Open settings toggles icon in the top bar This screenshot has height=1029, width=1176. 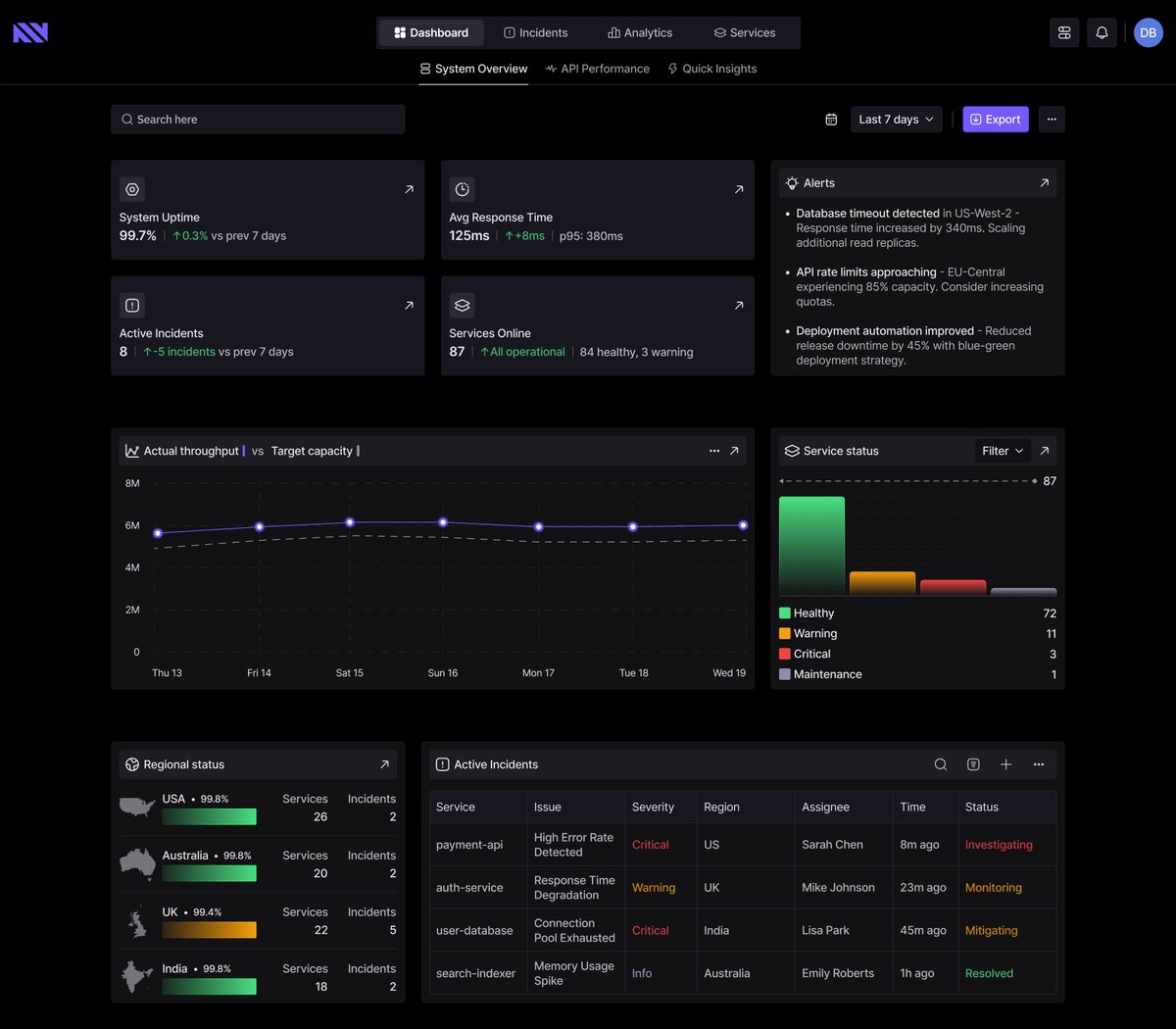click(1064, 32)
